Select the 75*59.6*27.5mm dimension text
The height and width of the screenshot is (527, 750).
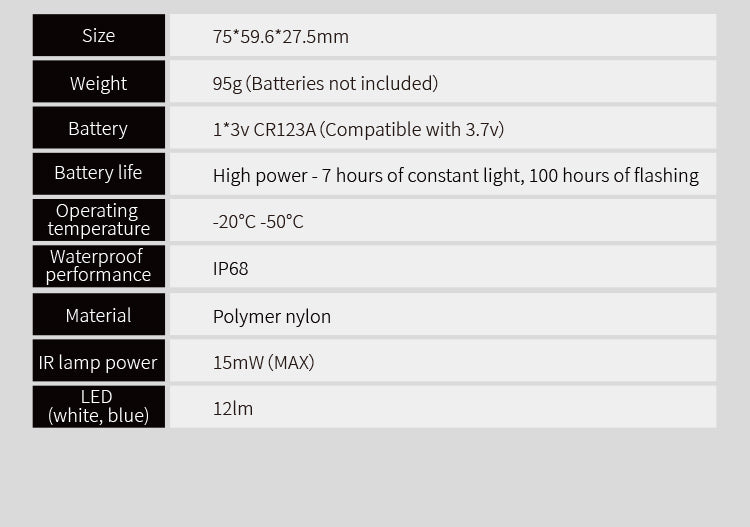point(281,37)
